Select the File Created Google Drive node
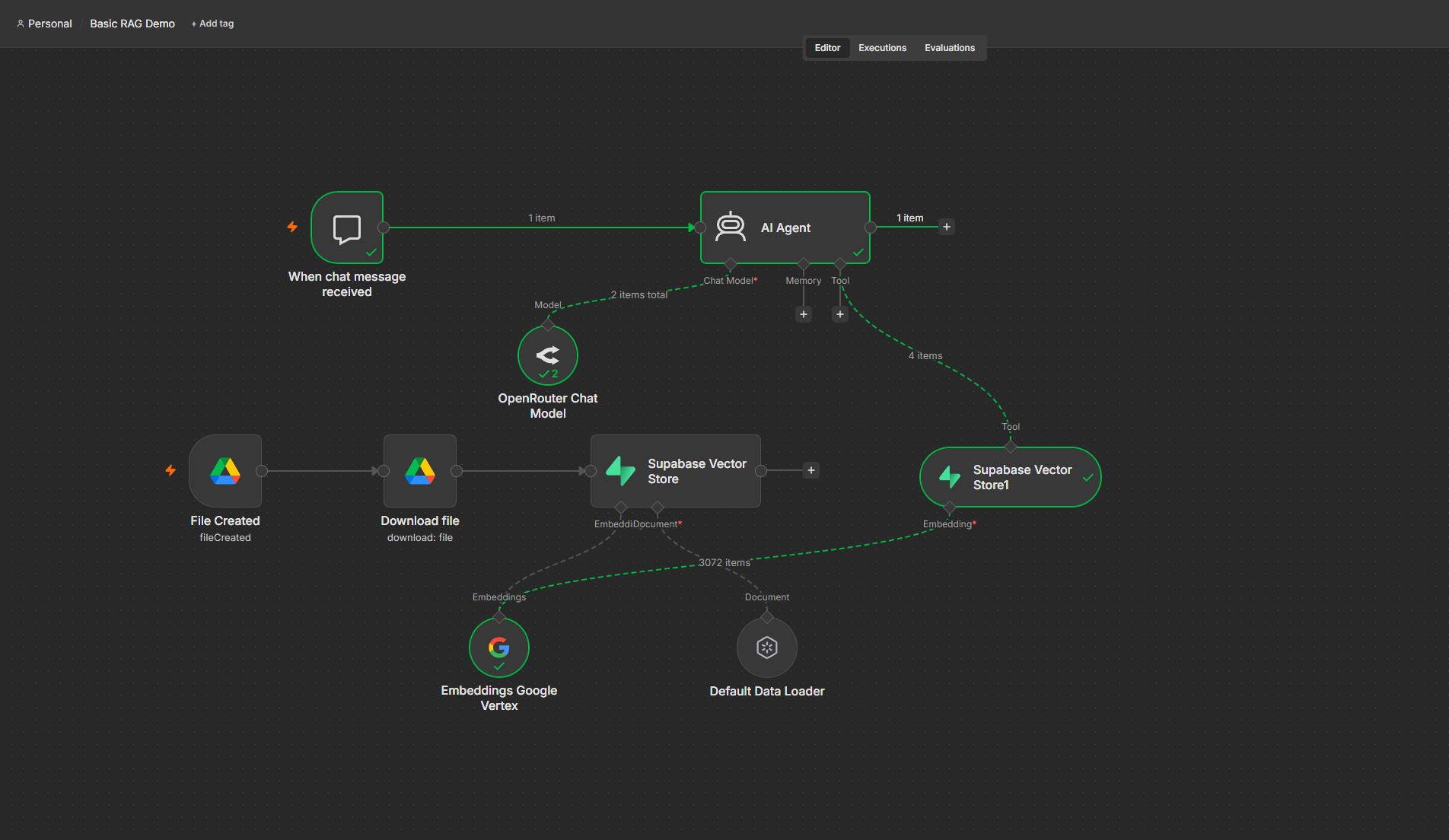Viewport: 1449px width, 840px height. [x=225, y=471]
